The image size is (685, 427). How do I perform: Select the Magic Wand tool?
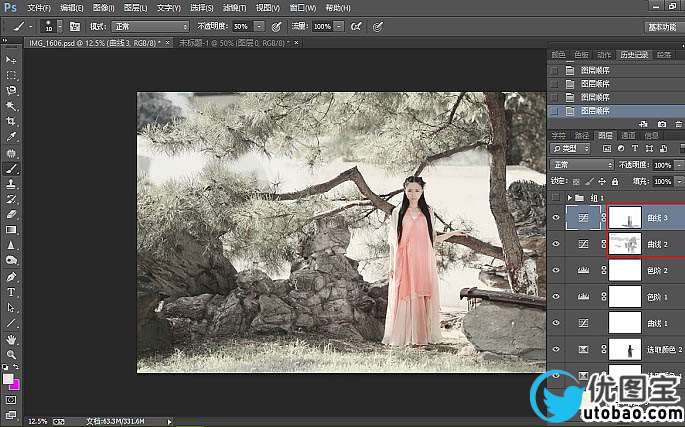(11, 106)
